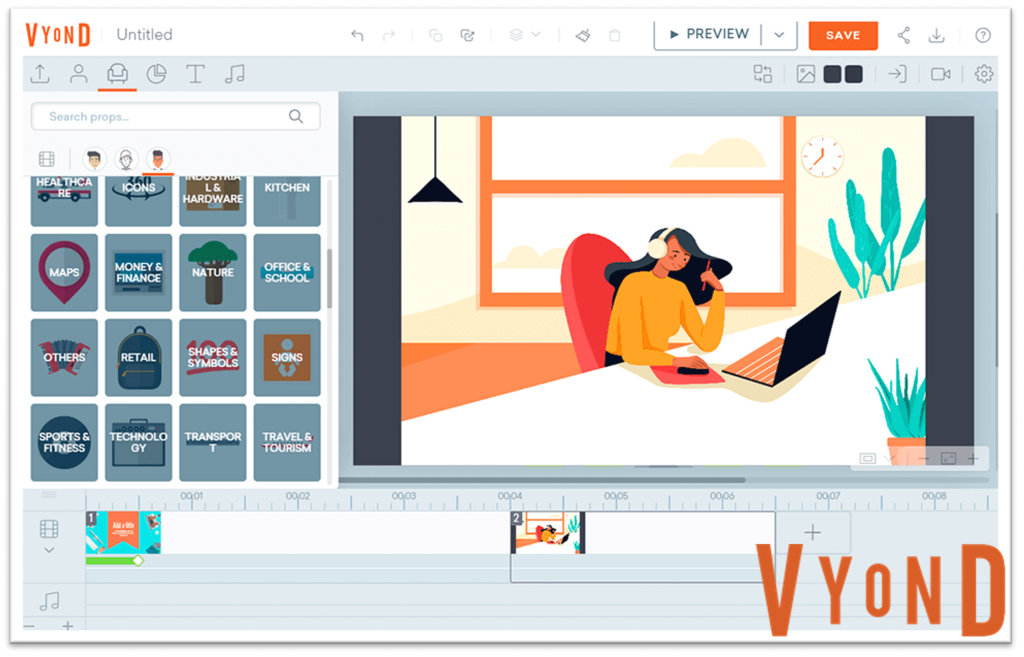This screenshot has height=657, width=1024.
Task: Click the Share icon
Action: click(903, 35)
